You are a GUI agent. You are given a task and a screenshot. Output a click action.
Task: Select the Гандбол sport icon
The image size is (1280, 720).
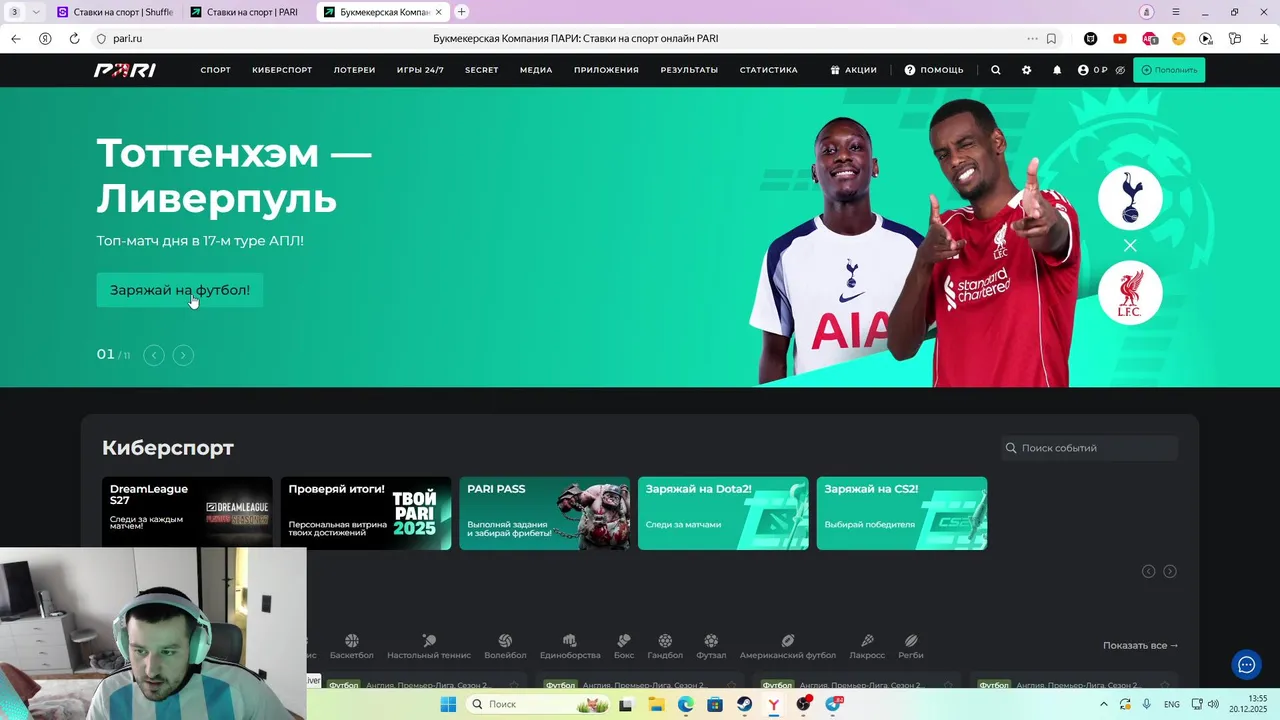[x=665, y=646]
